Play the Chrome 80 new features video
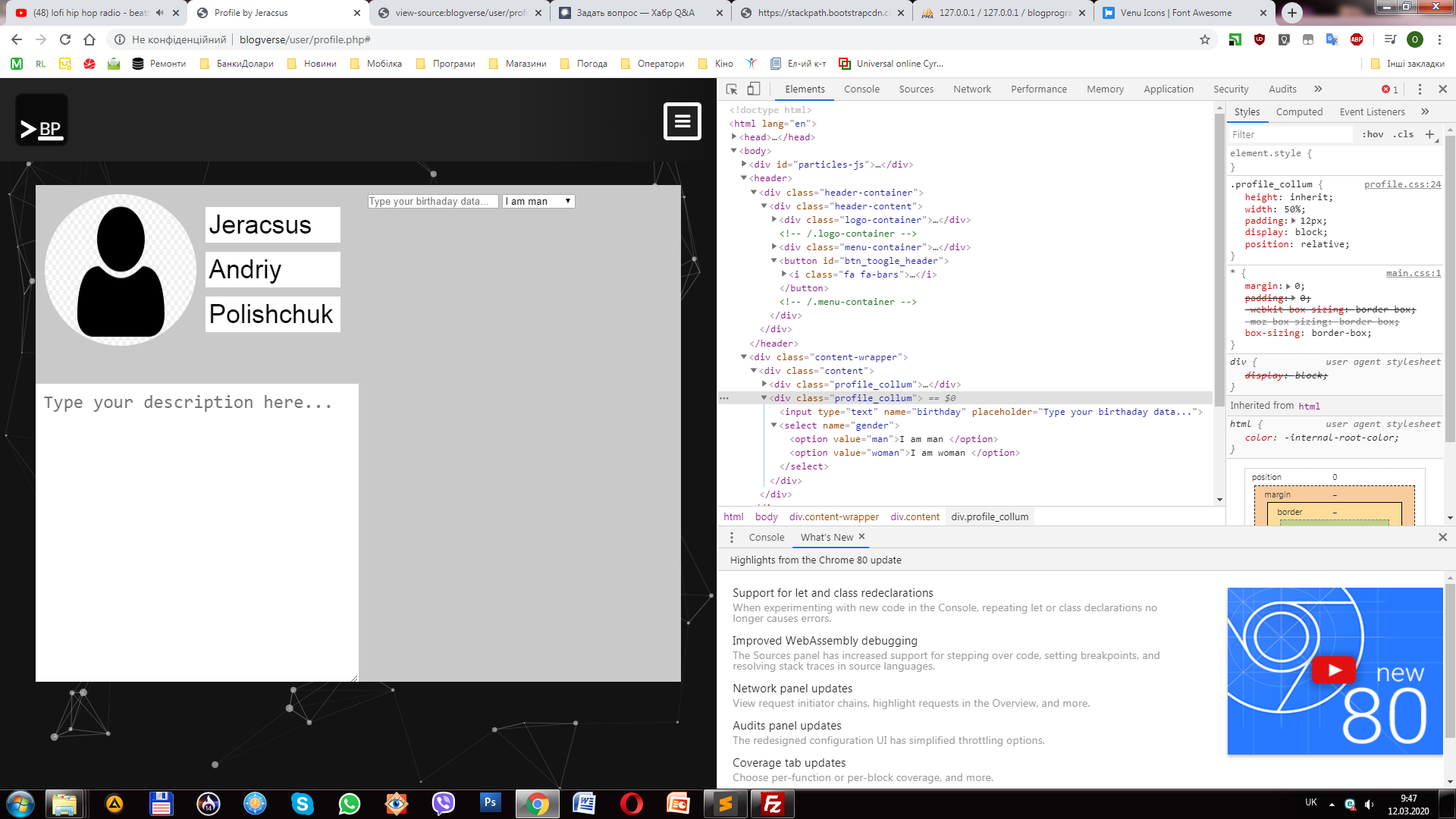Image resolution: width=1456 pixels, height=819 pixels. [x=1333, y=670]
